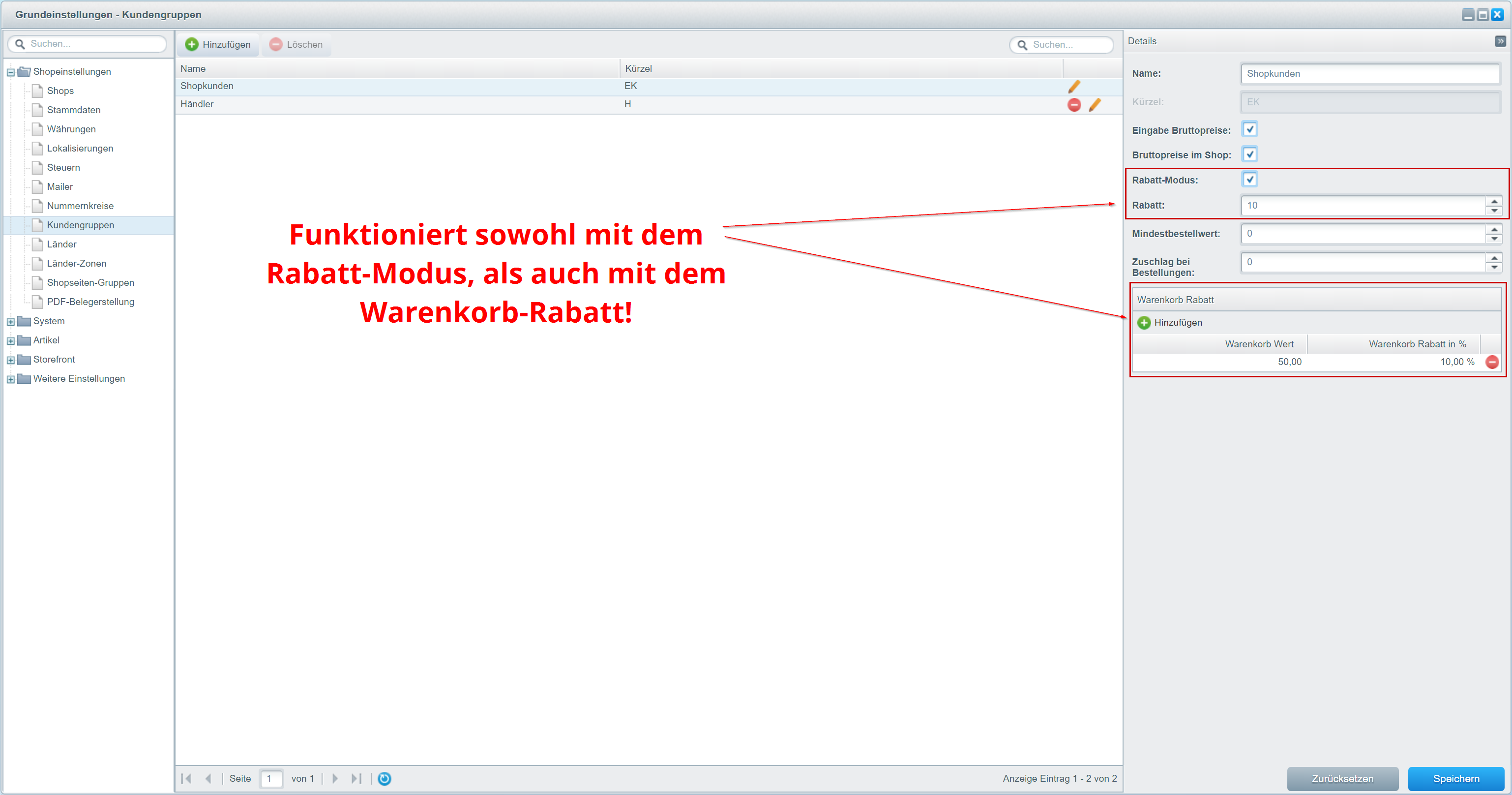Decrease Mindestbestellwert with the down spinner

pyautogui.click(x=1493, y=239)
